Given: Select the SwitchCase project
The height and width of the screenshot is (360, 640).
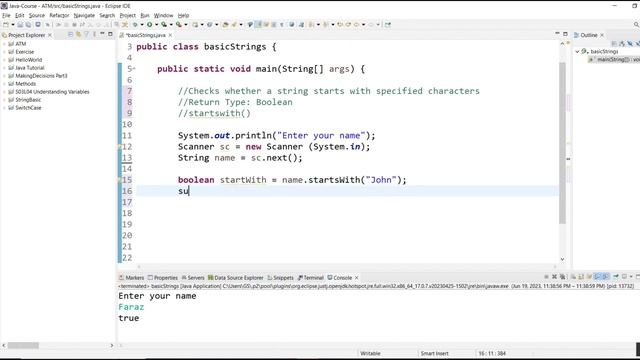Looking at the screenshot, I should tap(28, 108).
